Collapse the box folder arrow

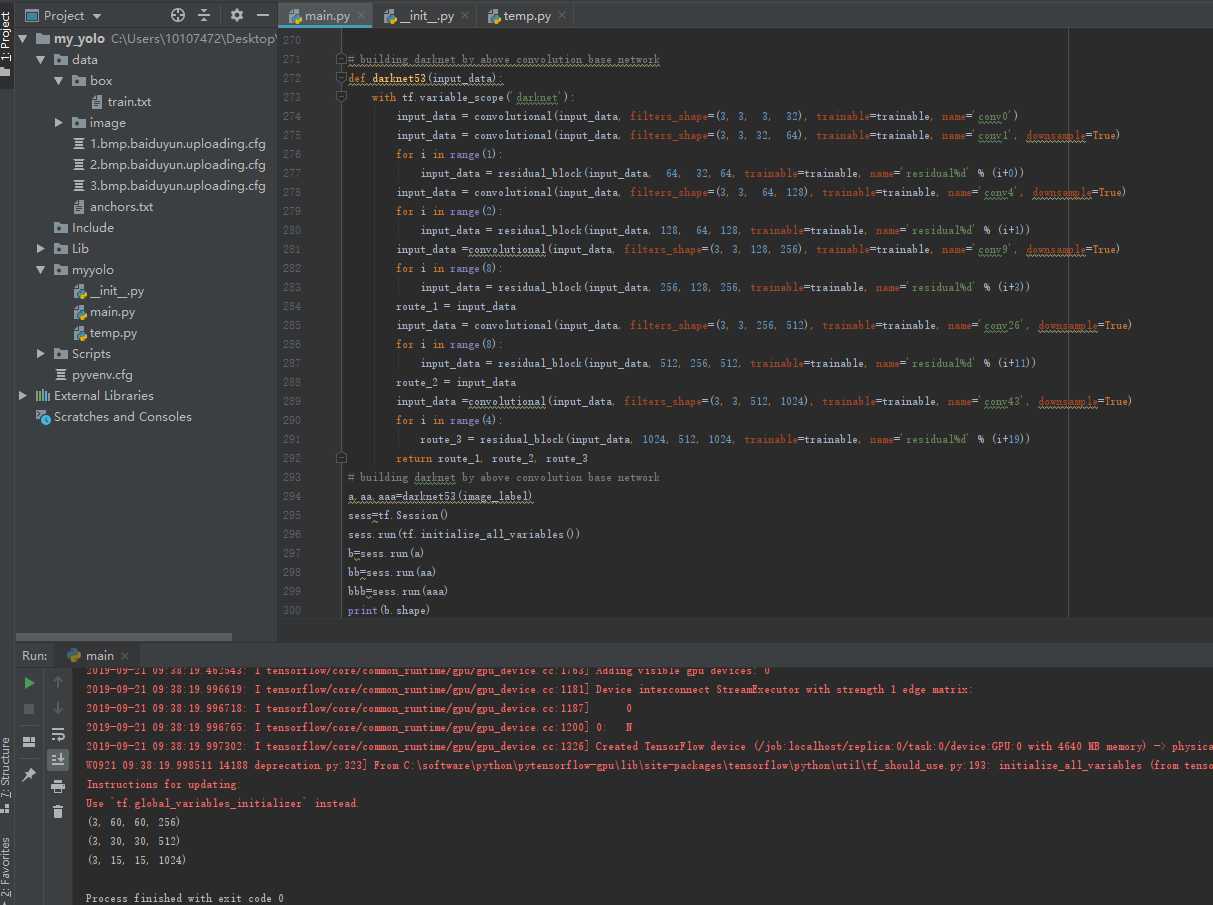point(59,81)
